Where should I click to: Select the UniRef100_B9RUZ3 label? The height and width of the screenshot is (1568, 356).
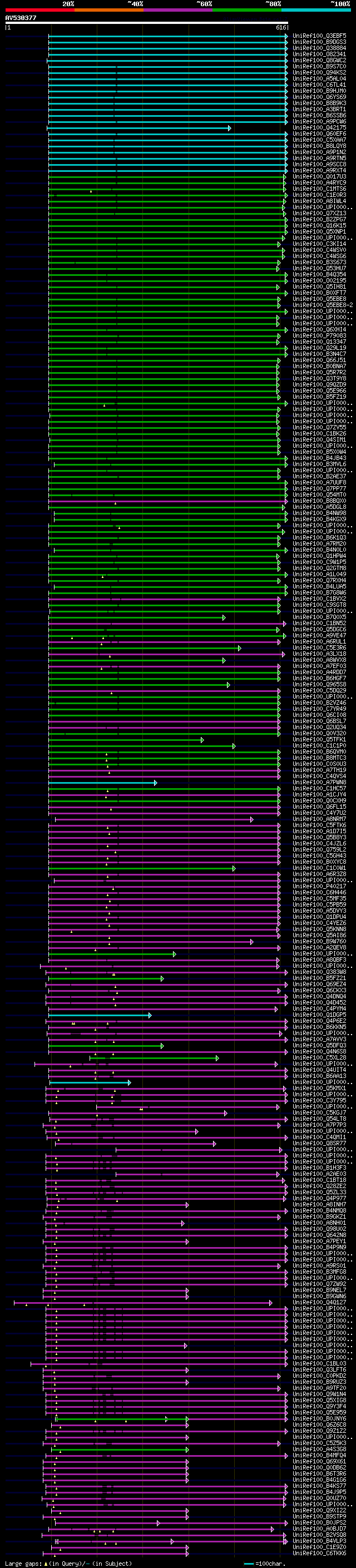coord(319,1382)
